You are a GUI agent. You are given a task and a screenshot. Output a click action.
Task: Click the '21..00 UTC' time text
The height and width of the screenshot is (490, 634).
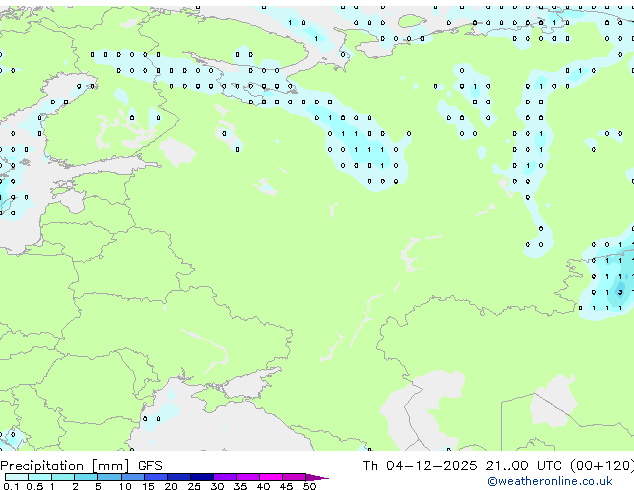tap(524, 466)
